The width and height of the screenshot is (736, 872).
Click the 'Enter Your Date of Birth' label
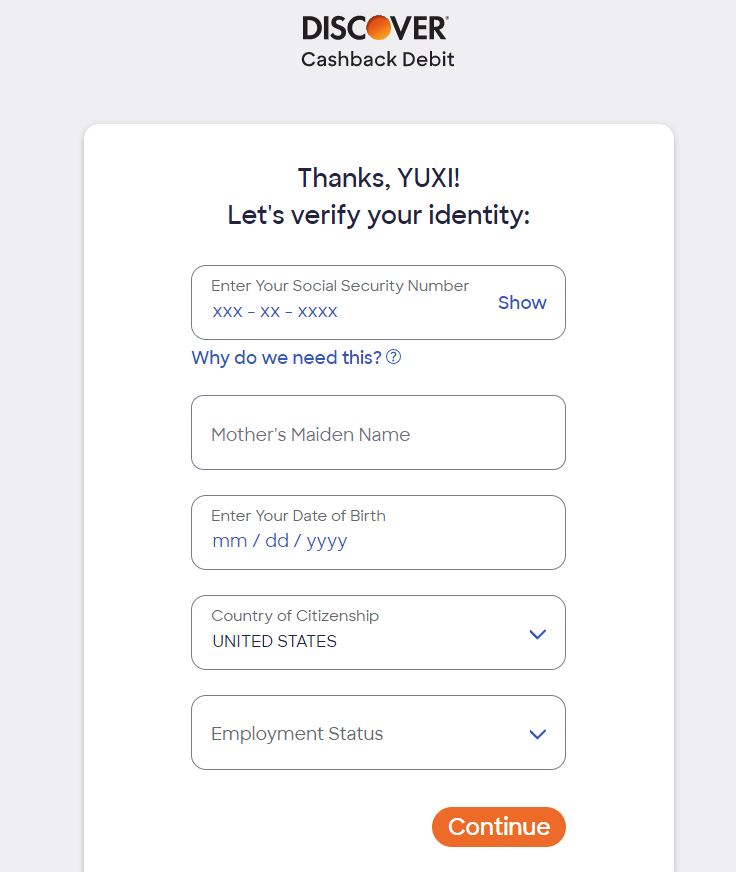298,516
